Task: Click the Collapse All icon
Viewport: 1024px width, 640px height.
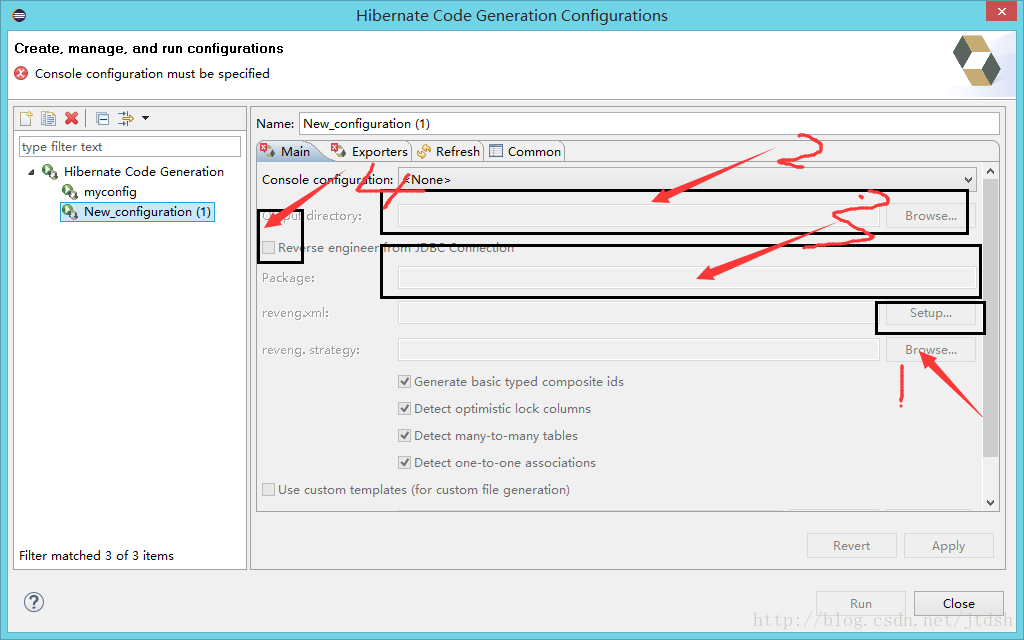Action: click(x=103, y=118)
